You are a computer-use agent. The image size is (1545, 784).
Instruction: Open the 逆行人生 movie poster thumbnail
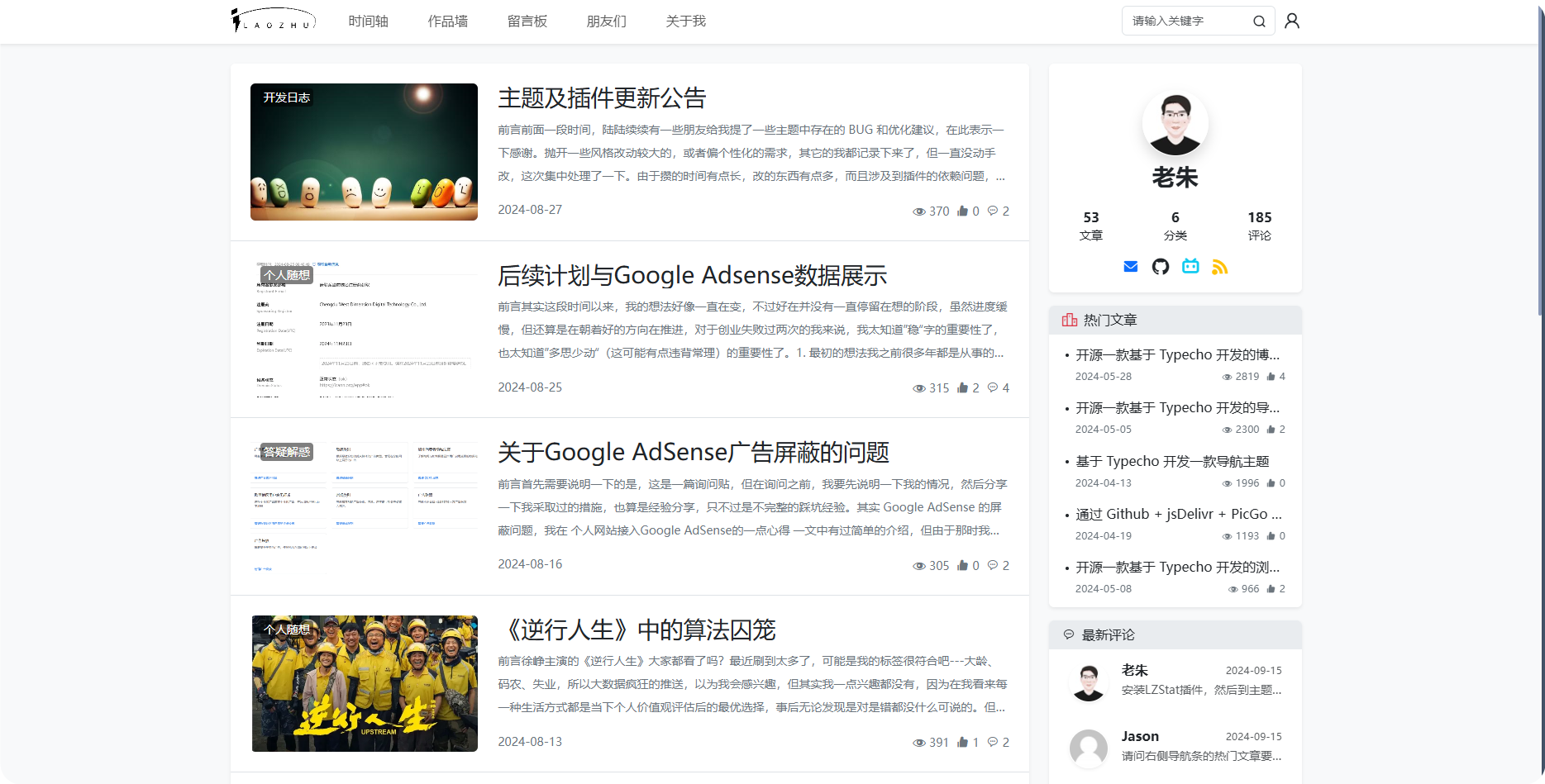pyautogui.click(x=365, y=683)
